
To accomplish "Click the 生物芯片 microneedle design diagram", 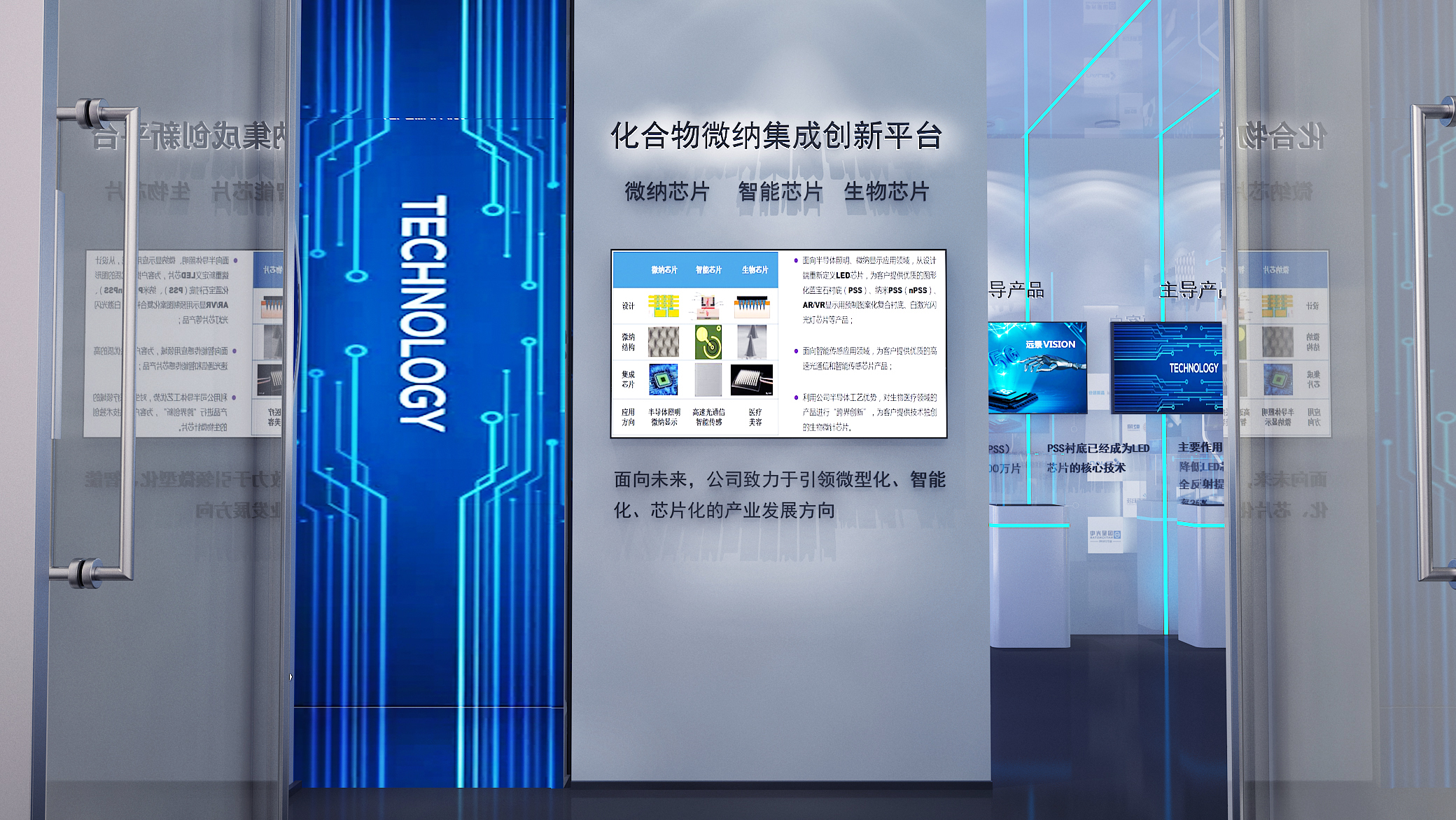I will (752, 306).
